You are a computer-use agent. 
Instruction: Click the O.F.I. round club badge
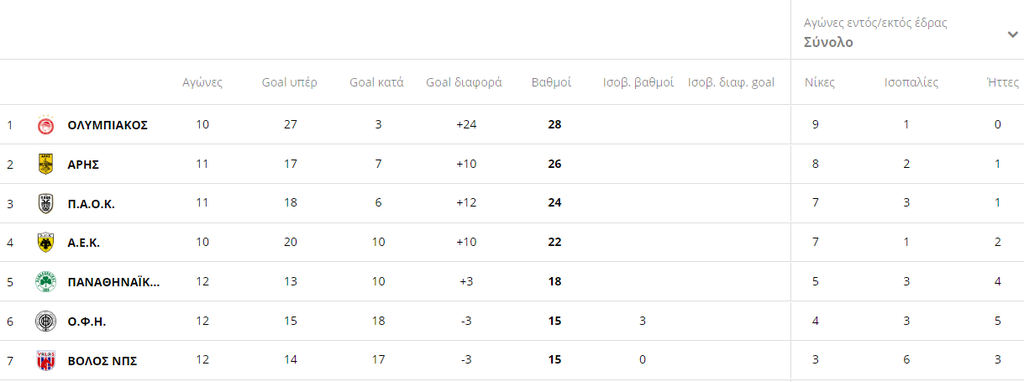click(45, 321)
